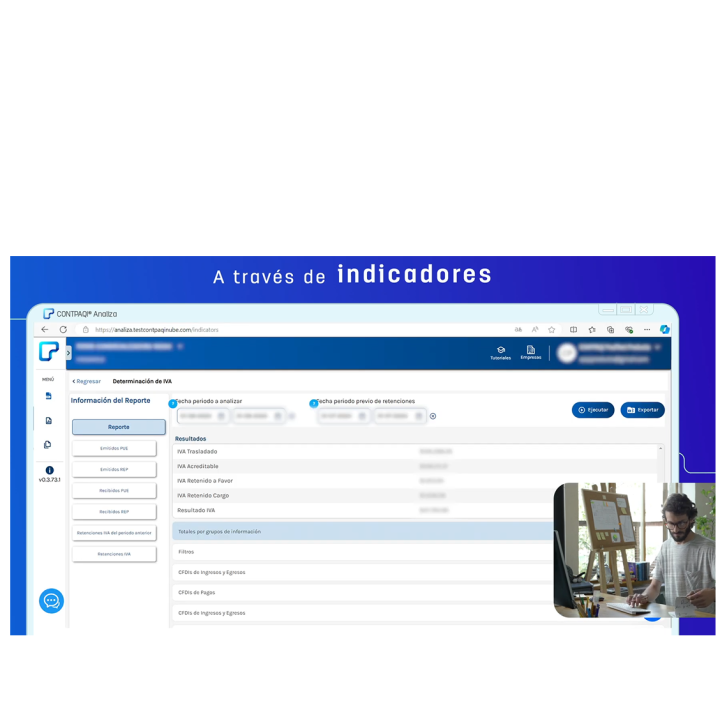Select the Emitidos REP tab
Screen dimensions: 720x720
(x=114, y=469)
